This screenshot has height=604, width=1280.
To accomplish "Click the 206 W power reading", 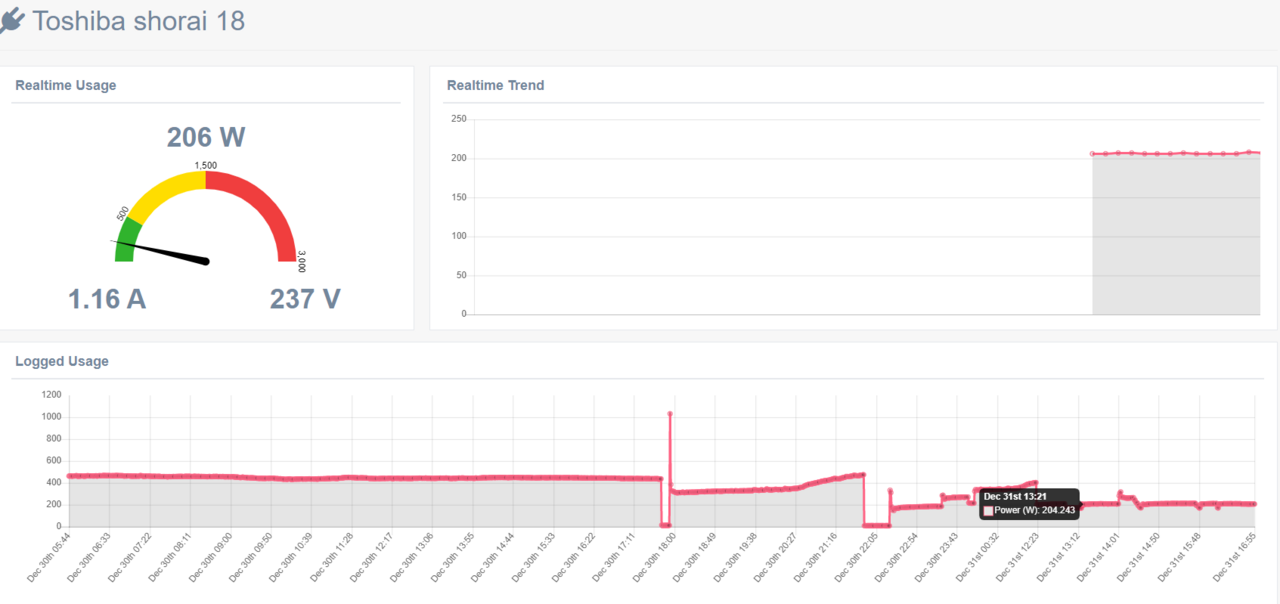I will tap(206, 137).
